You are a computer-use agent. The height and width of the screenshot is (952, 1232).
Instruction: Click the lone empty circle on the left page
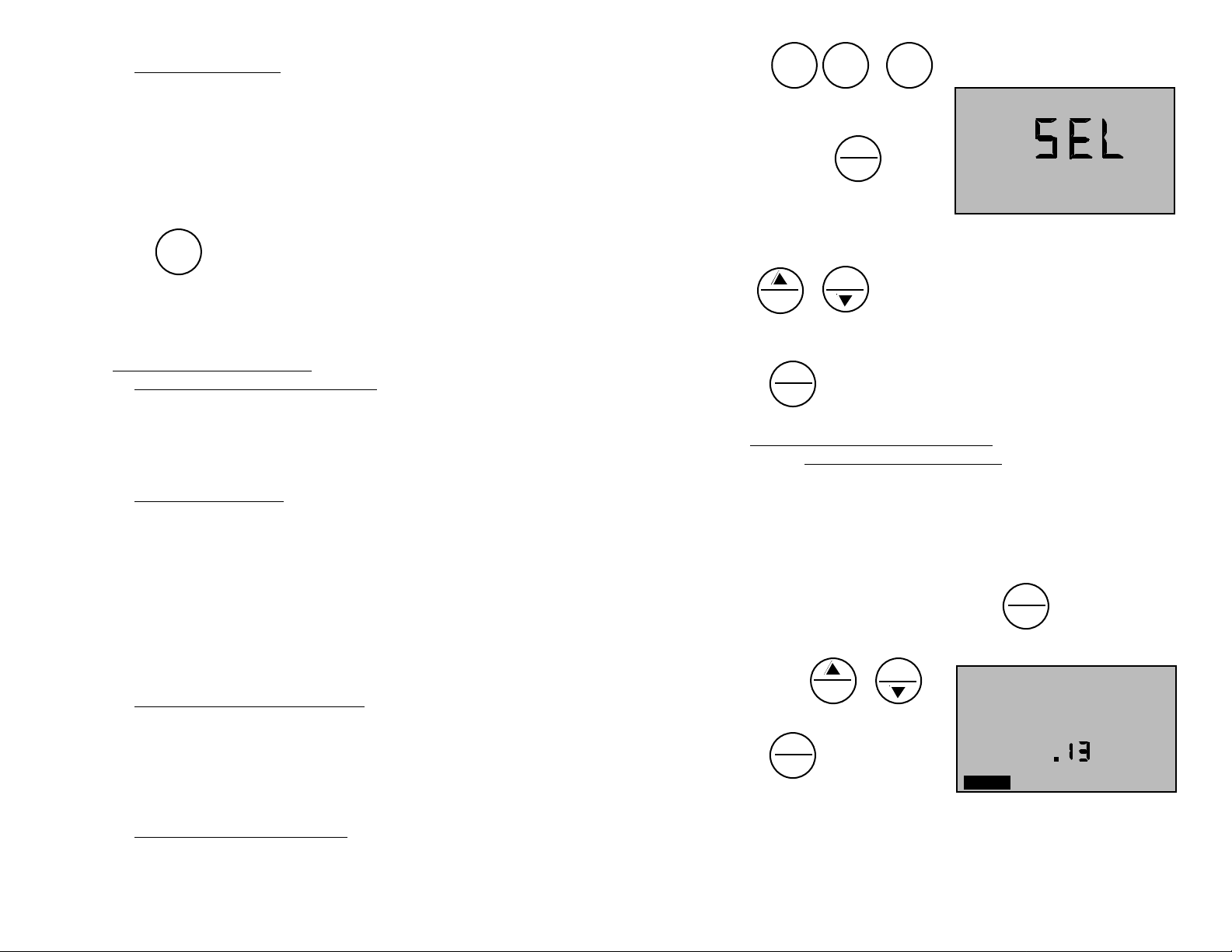[179, 252]
